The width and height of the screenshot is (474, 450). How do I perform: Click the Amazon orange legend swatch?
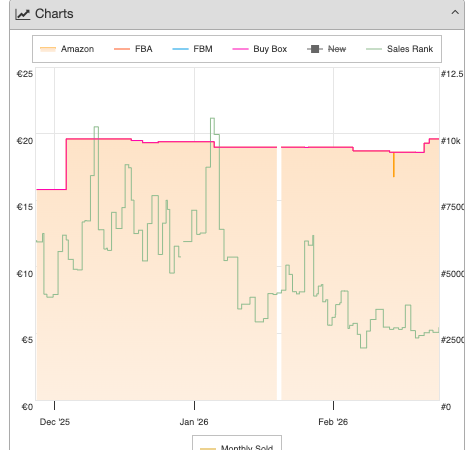(48, 49)
